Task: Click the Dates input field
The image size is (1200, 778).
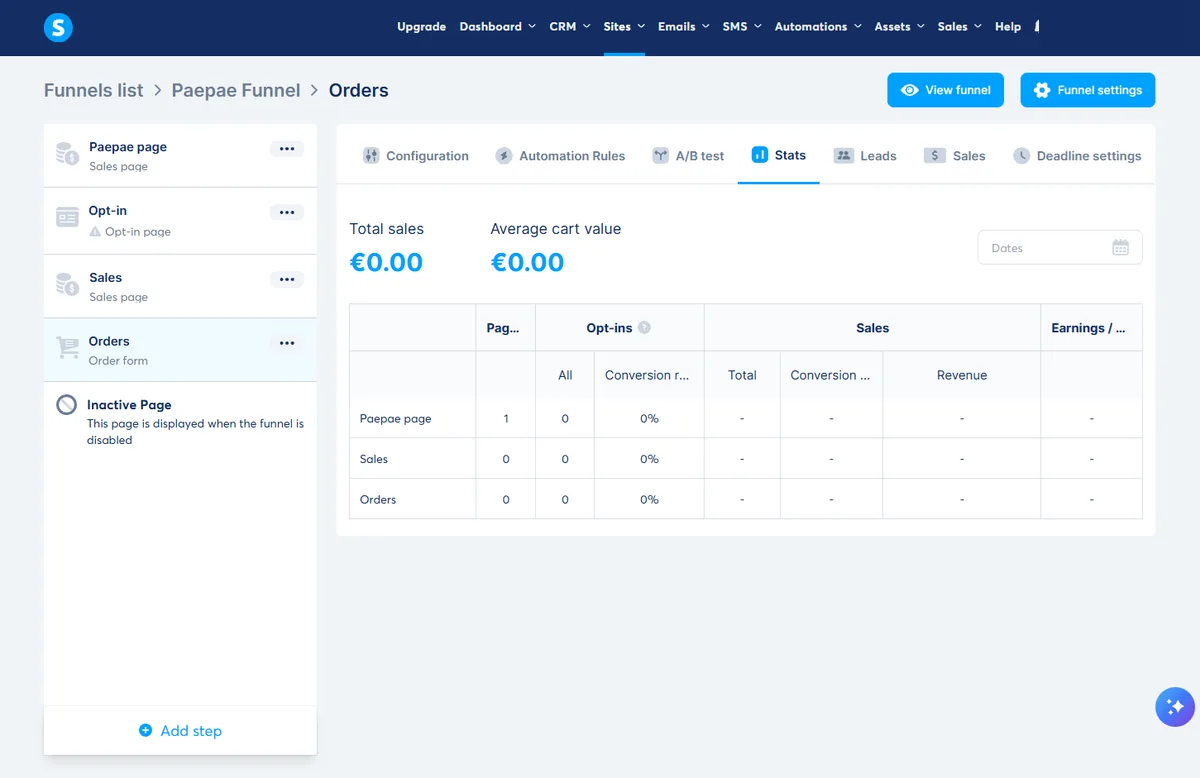Action: click(1060, 248)
